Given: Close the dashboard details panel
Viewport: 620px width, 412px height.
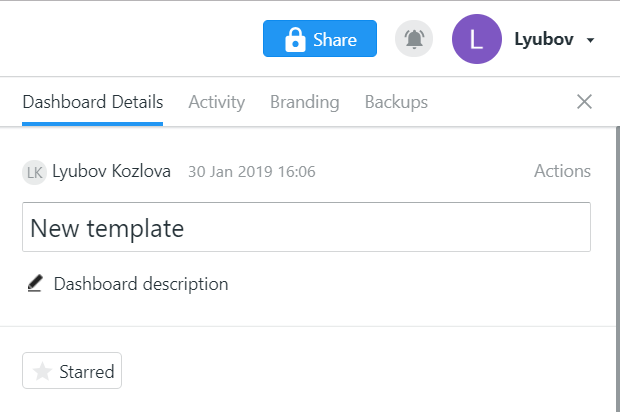Looking at the screenshot, I should (x=584, y=102).
